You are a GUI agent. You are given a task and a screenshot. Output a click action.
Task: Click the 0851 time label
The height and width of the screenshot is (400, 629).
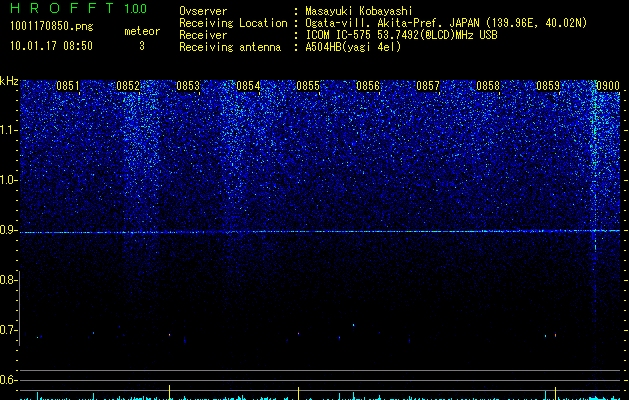coord(68,85)
